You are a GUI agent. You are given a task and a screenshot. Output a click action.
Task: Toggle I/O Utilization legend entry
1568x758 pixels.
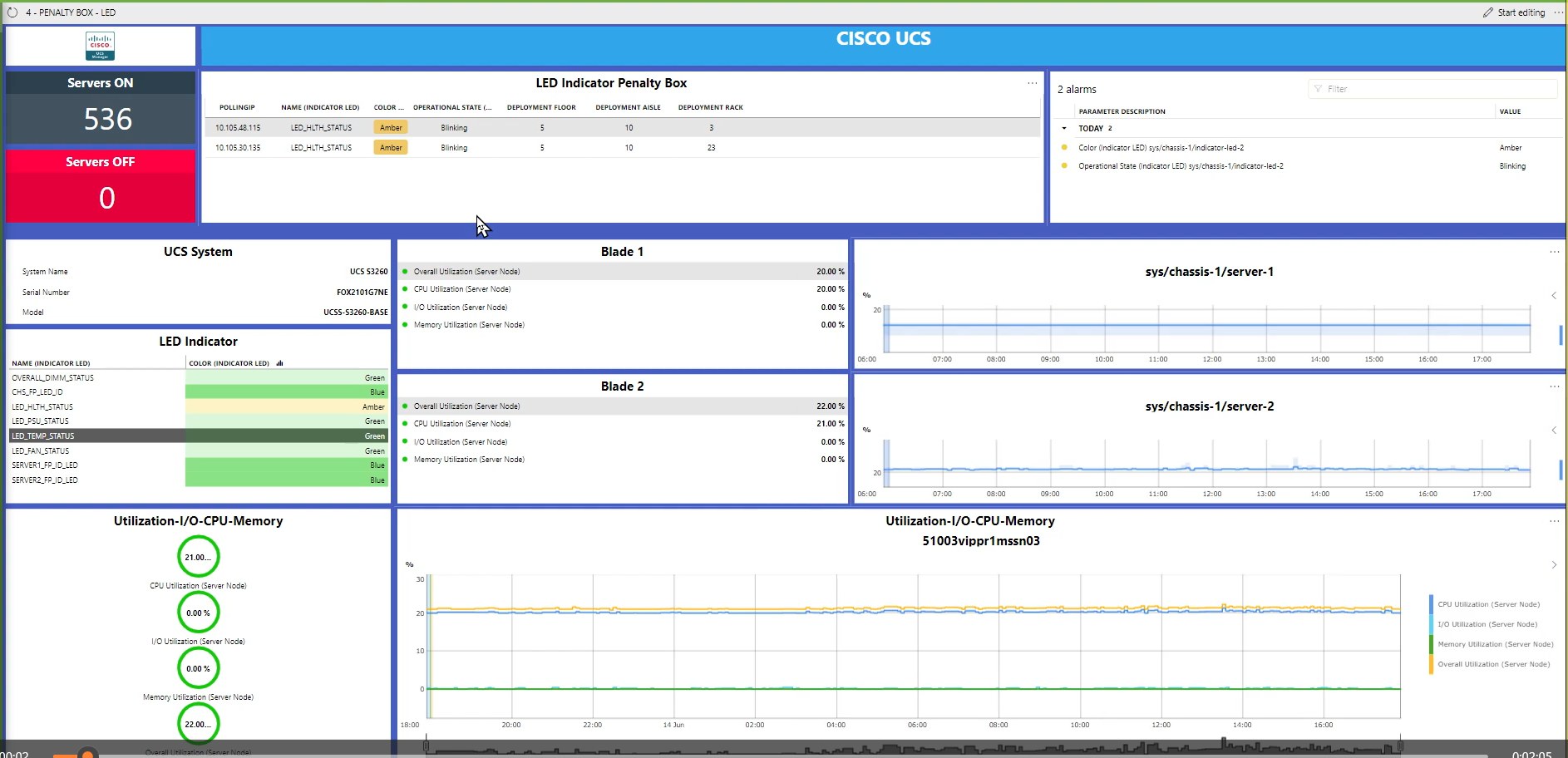(1487, 624)
